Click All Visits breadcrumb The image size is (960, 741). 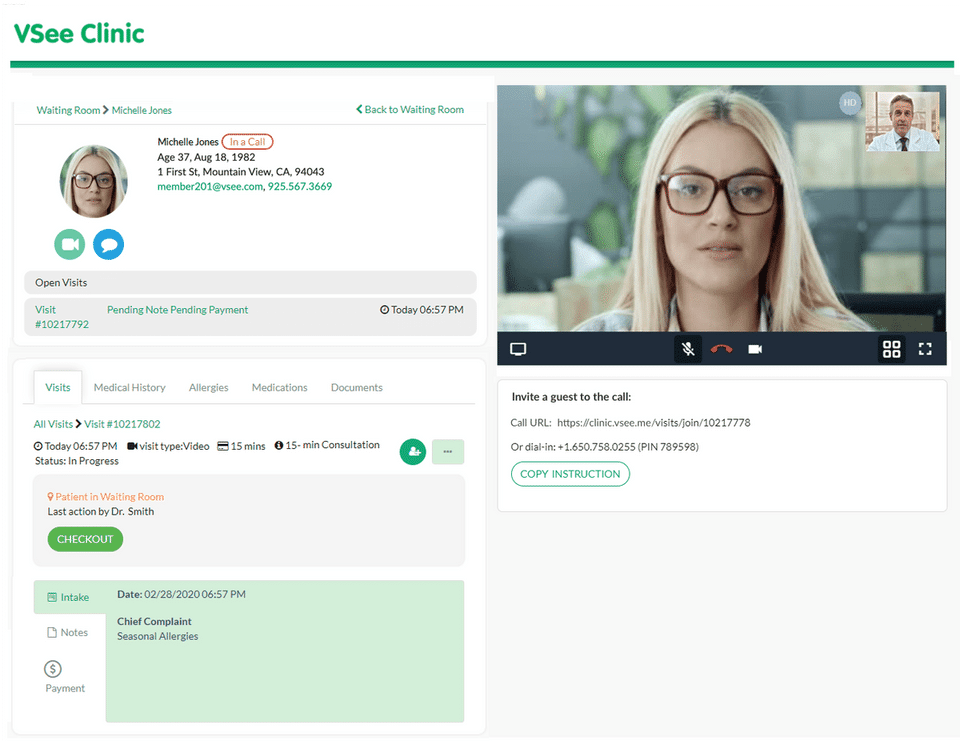click(53, 424)
